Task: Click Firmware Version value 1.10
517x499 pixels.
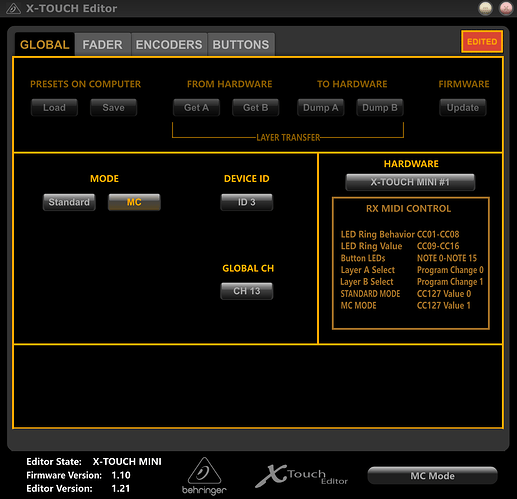Action: pyautogui.click(x=121, y=475)
